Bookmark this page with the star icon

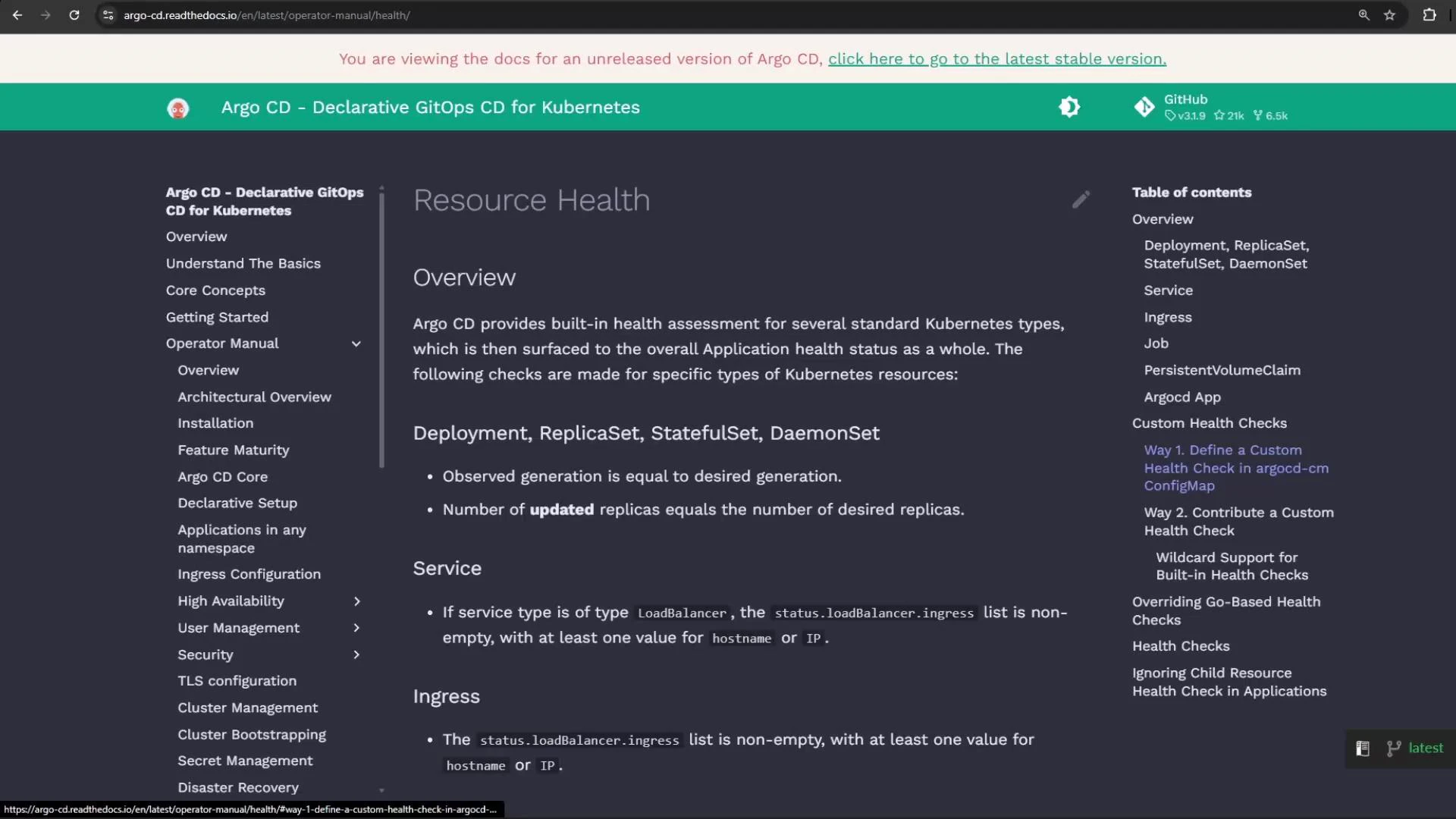click(x=1389, y=15)
